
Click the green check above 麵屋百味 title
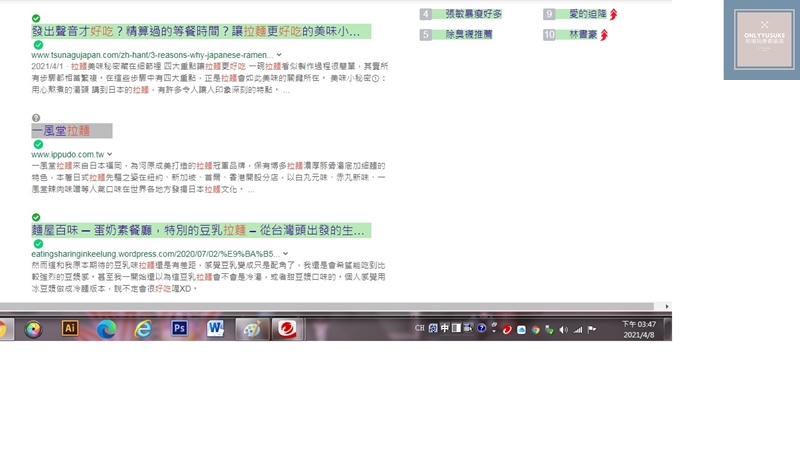[36, 217]
